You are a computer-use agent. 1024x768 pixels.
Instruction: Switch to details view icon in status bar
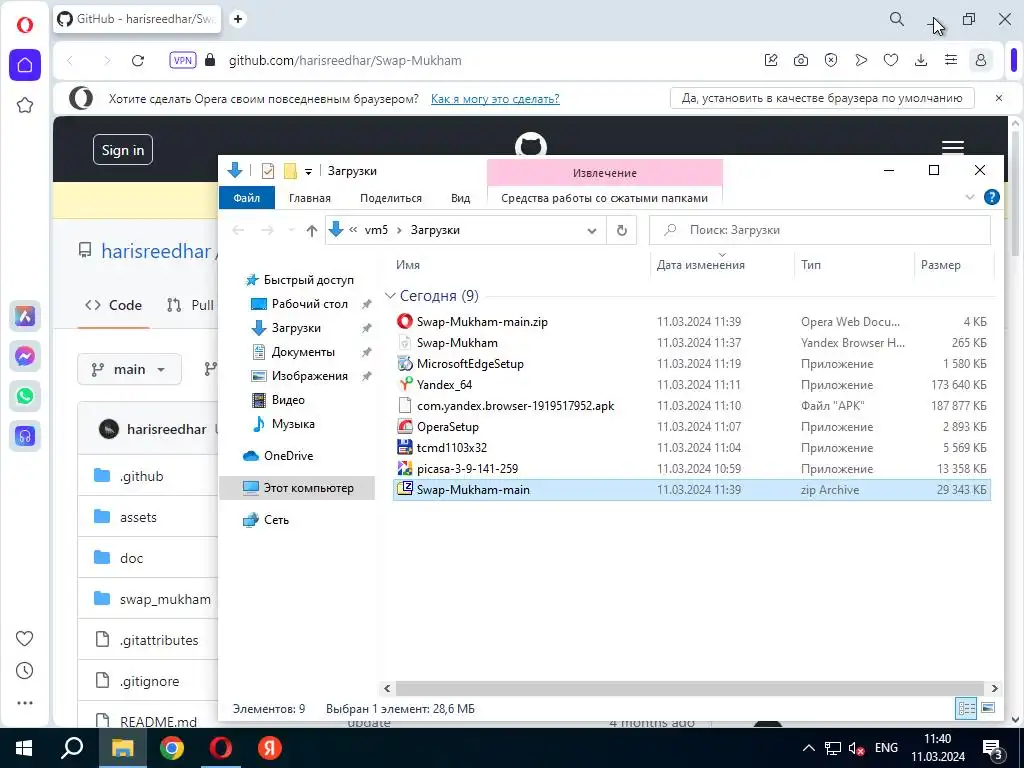pos(967,708)
